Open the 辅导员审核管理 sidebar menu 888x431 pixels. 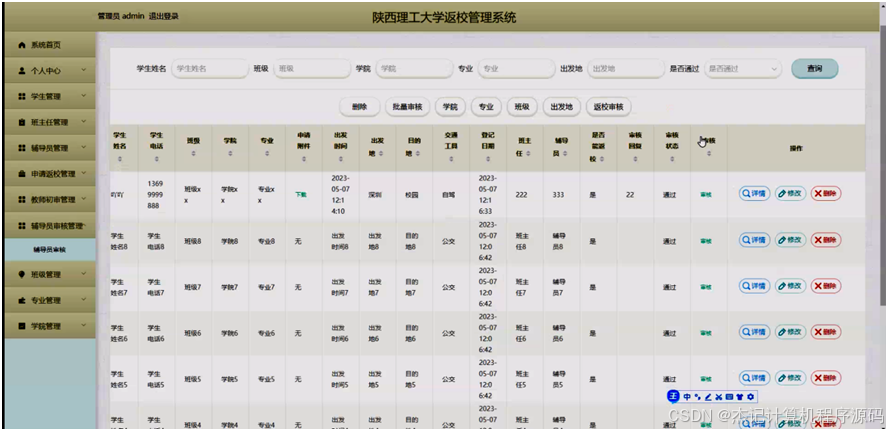point(50,226)
